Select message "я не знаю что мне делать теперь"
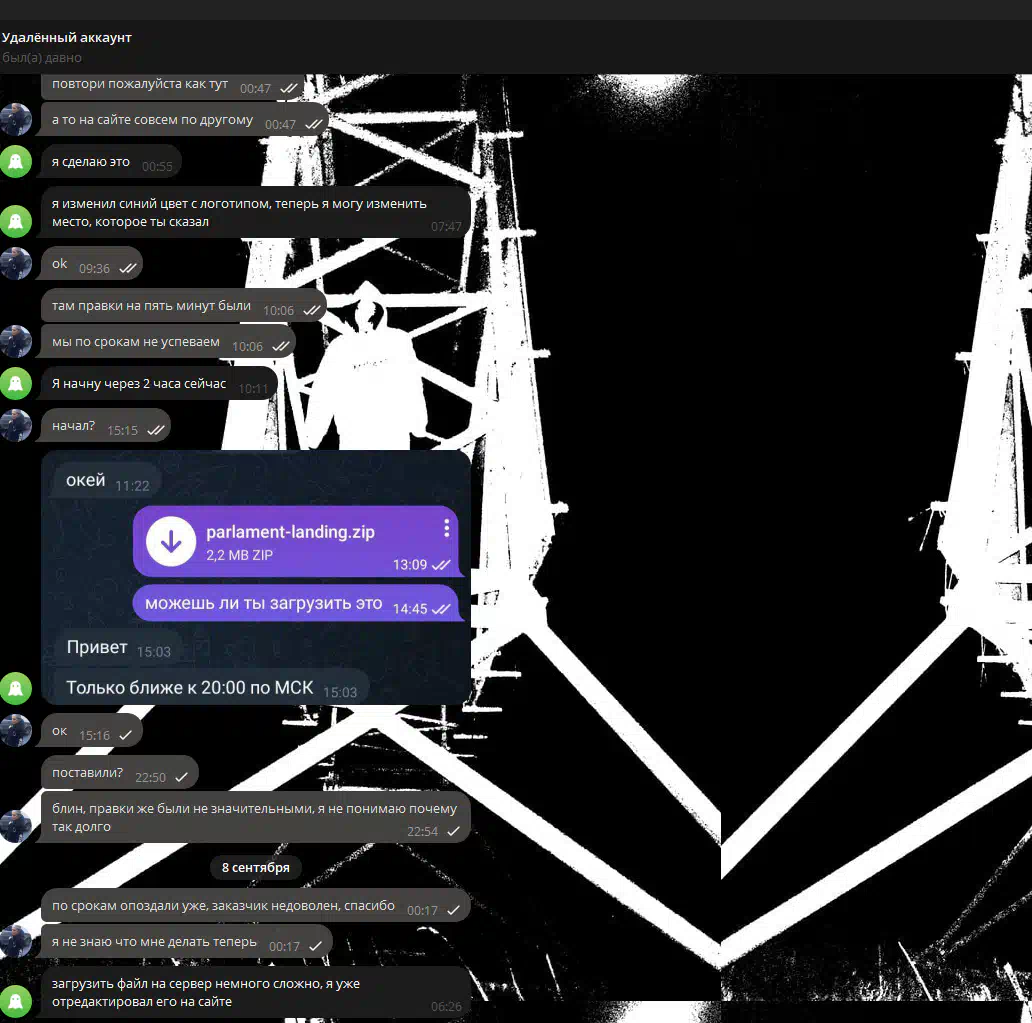 point(187,942)
